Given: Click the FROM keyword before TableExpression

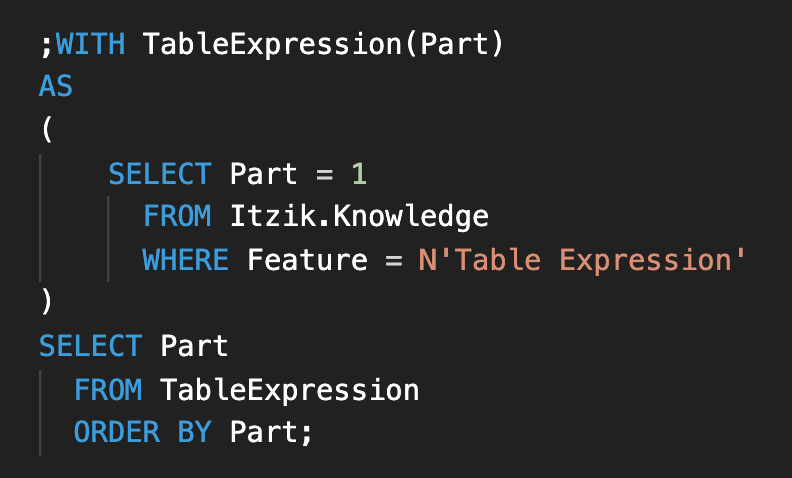Looking at the screenshot, I should point(108,390).
